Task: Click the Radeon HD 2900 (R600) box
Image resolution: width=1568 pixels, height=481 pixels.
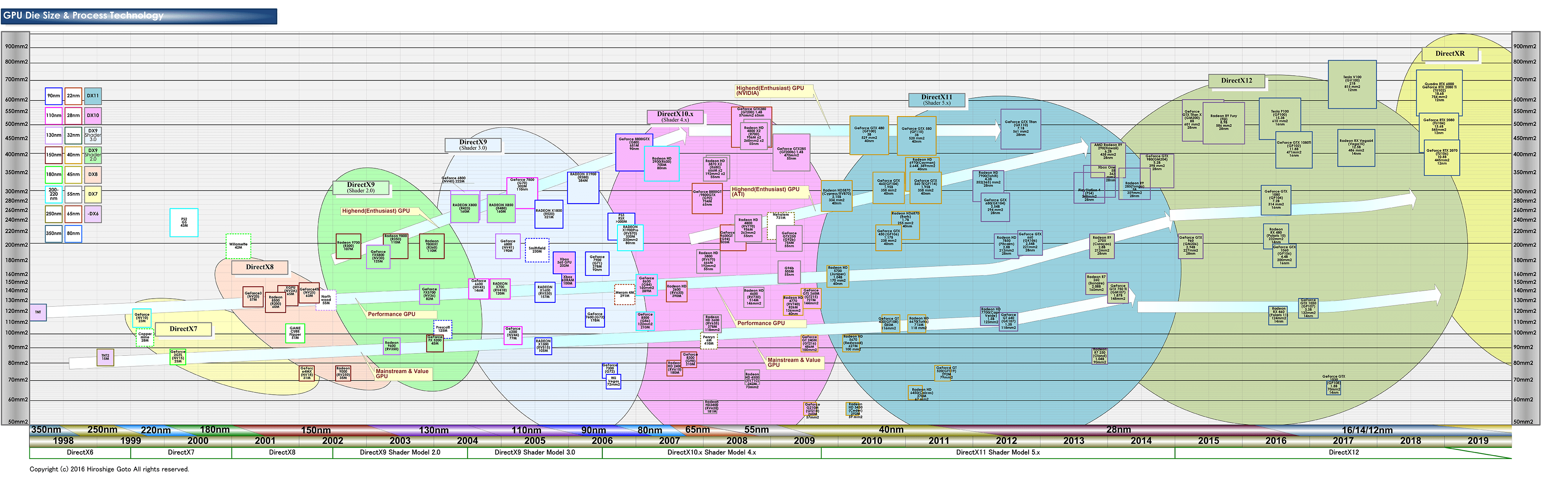Action: 662,163
